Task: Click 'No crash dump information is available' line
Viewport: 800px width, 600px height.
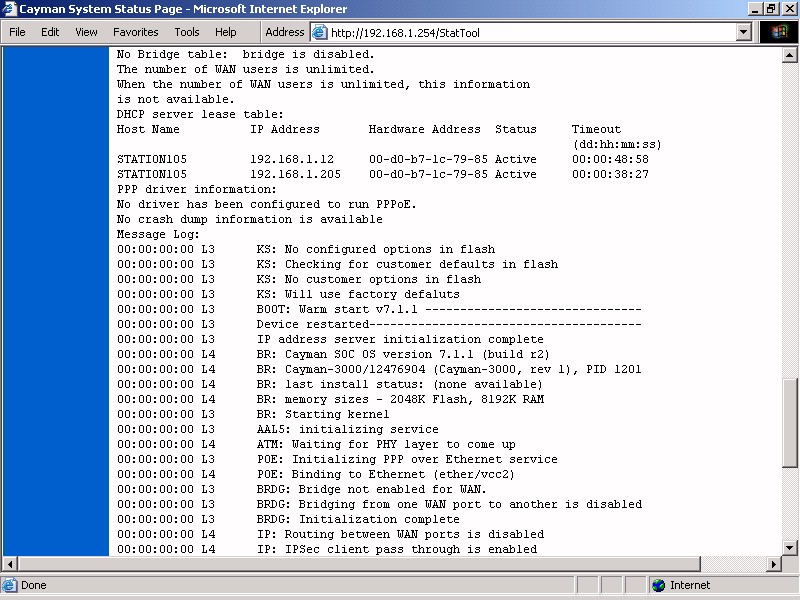Action: (249, 219)
